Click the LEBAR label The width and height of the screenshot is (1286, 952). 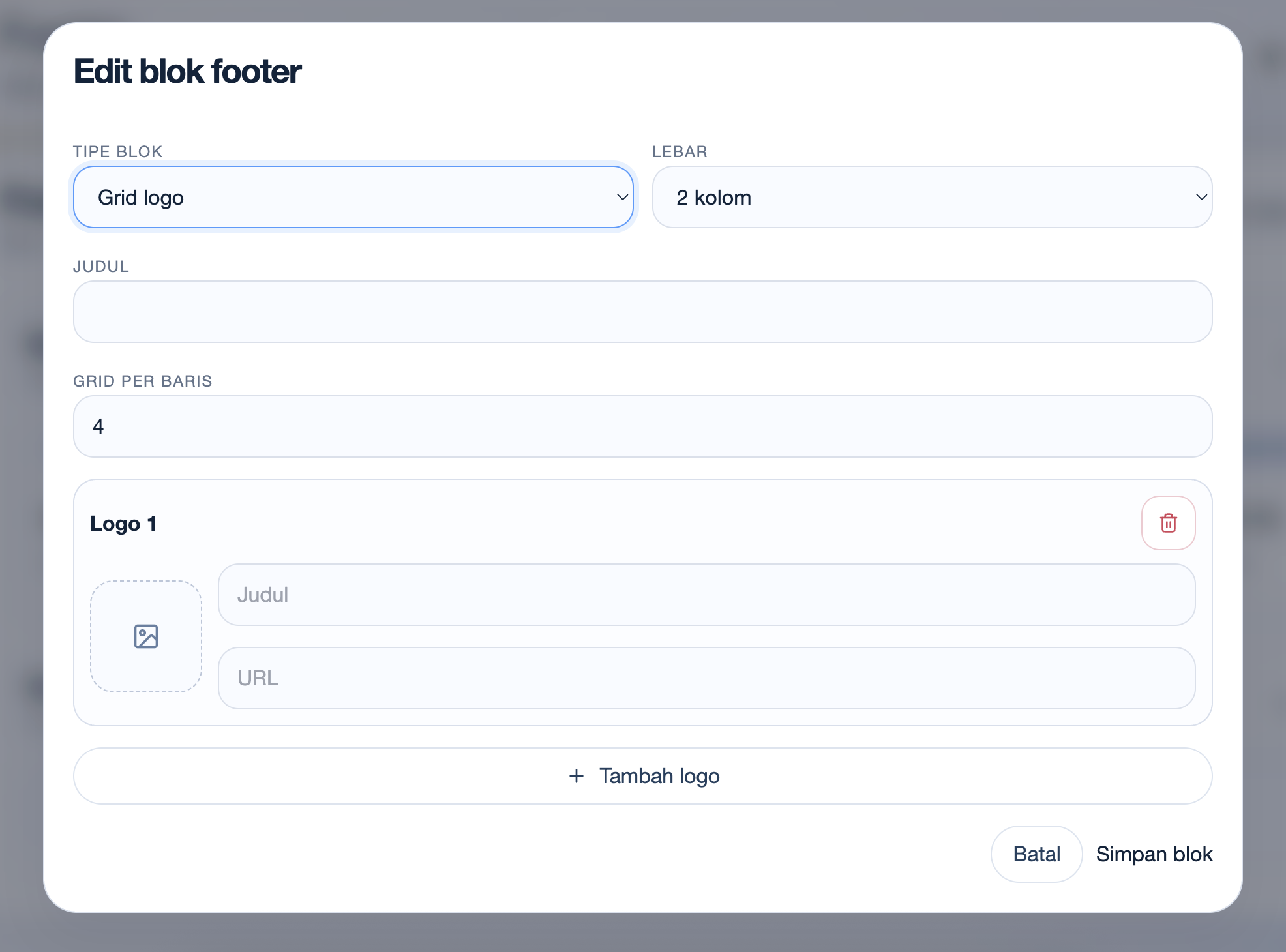(x=680, y=152)
